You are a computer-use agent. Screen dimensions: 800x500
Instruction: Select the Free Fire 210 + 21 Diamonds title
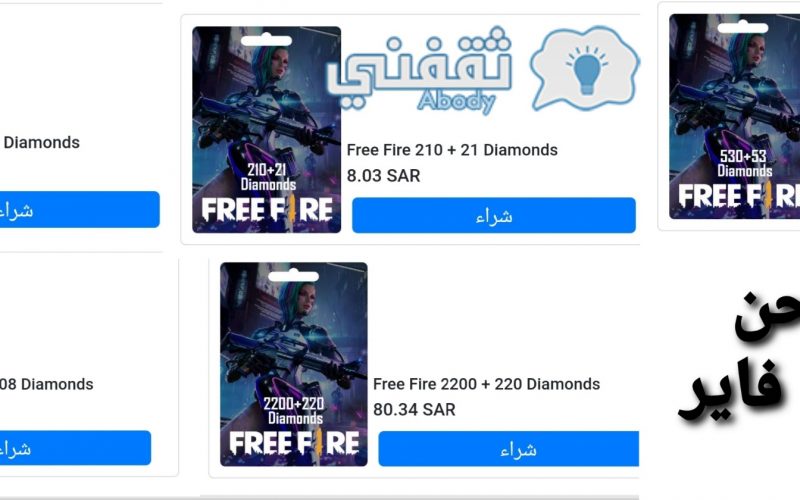pyautogui.click(x=452, y=150)
